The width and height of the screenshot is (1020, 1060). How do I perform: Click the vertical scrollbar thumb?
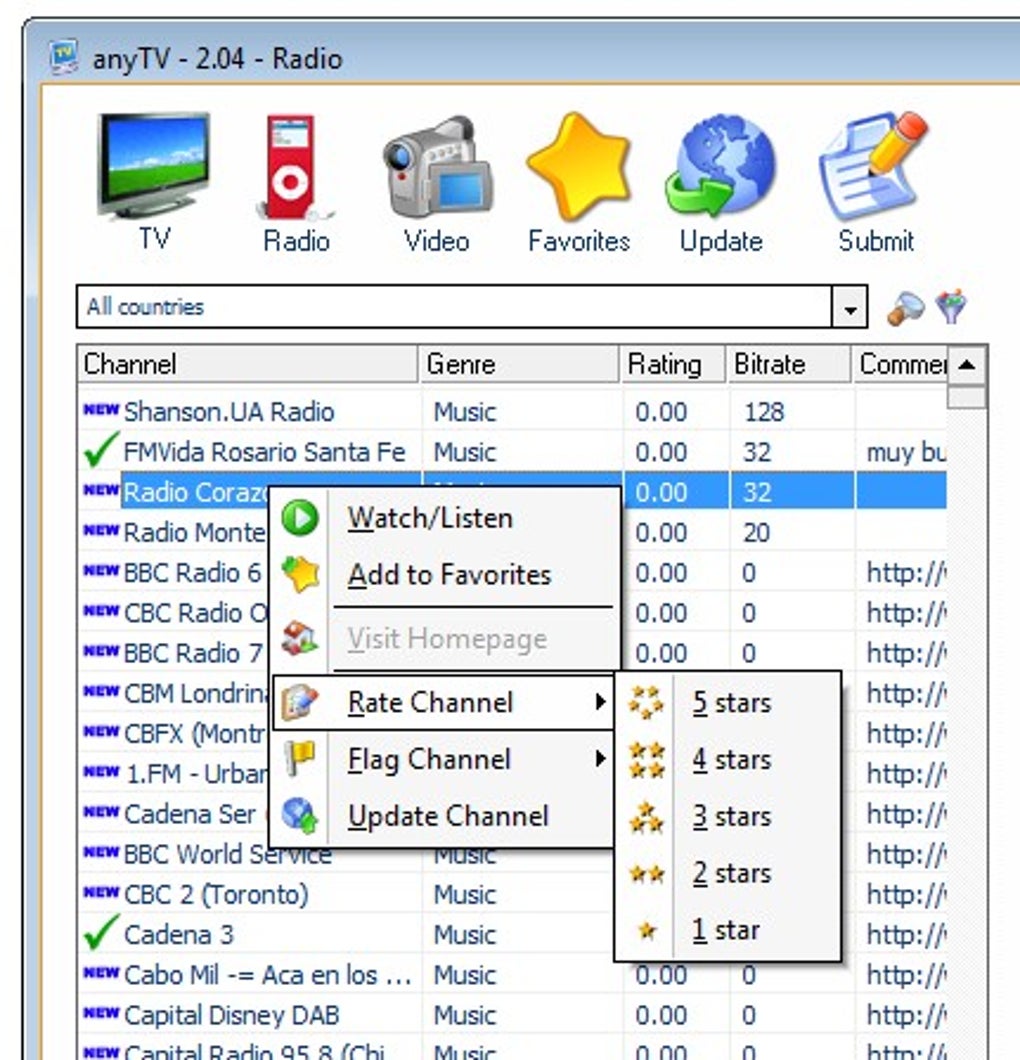point(967,397)
